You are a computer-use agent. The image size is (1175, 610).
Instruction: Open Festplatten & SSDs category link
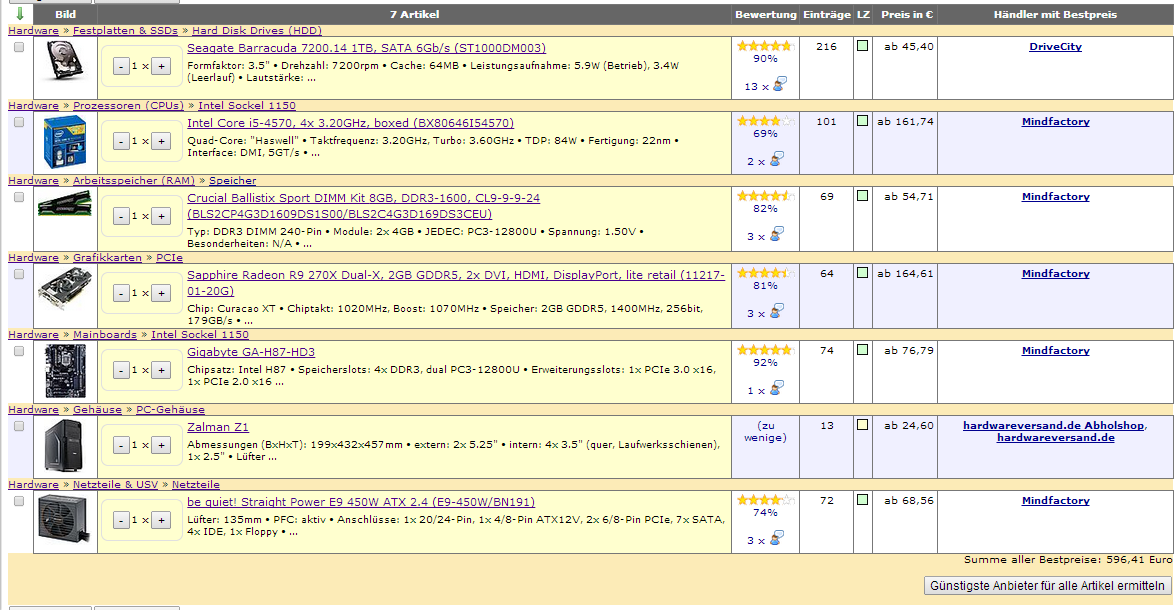[125, 31]
